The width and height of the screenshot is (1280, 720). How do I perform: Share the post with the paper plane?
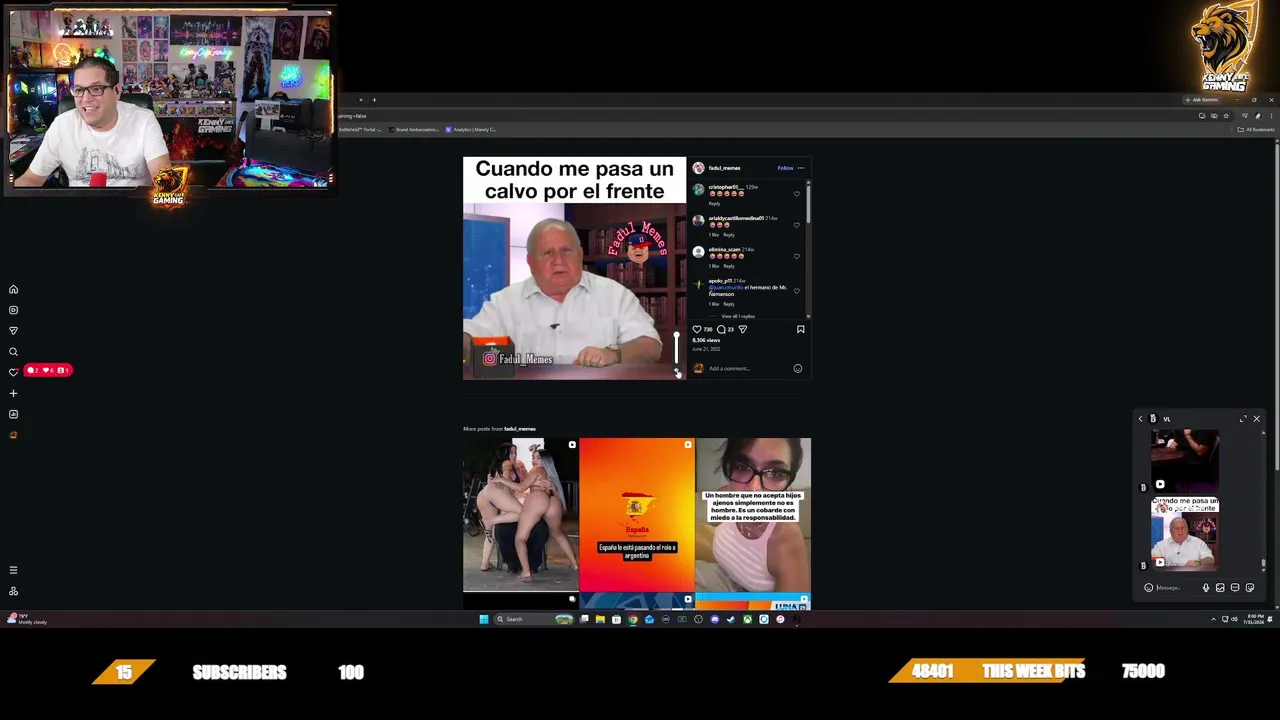pos(742,329)
